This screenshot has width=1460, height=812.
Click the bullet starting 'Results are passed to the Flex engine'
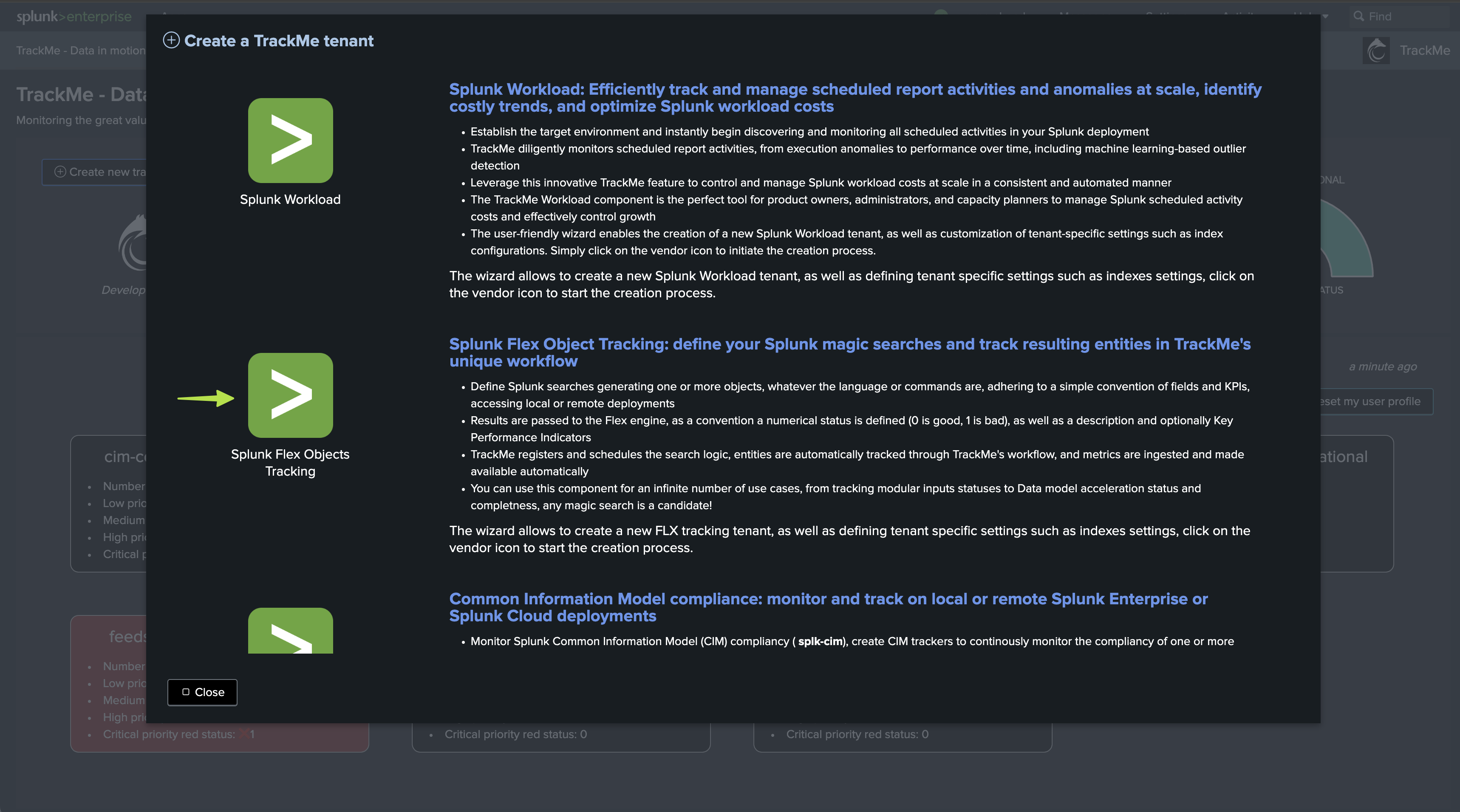(851, 429)
